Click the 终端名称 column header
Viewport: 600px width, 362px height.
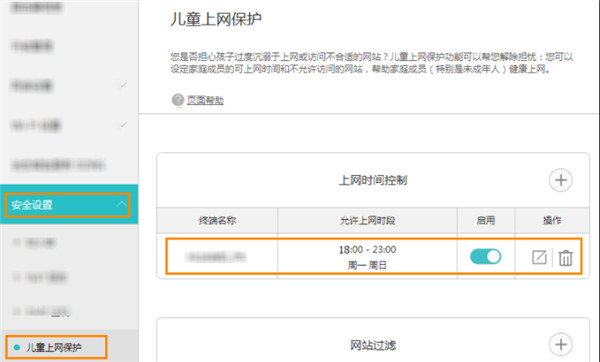coord(217,220)
